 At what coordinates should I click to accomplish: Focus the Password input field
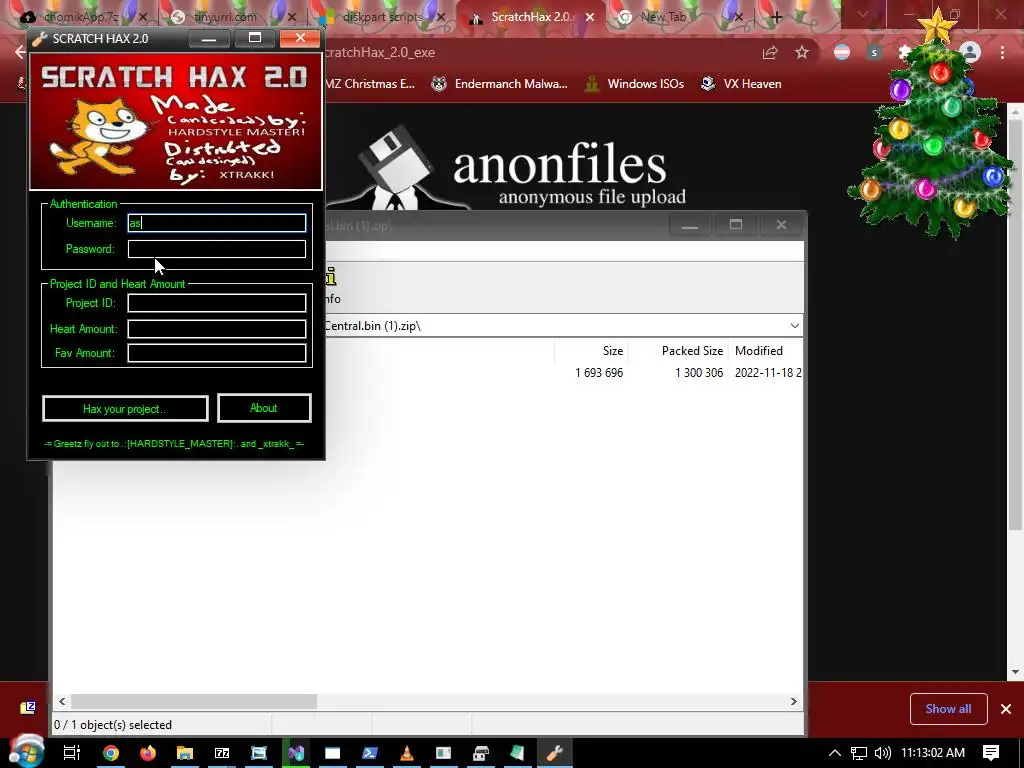[217, 249]
